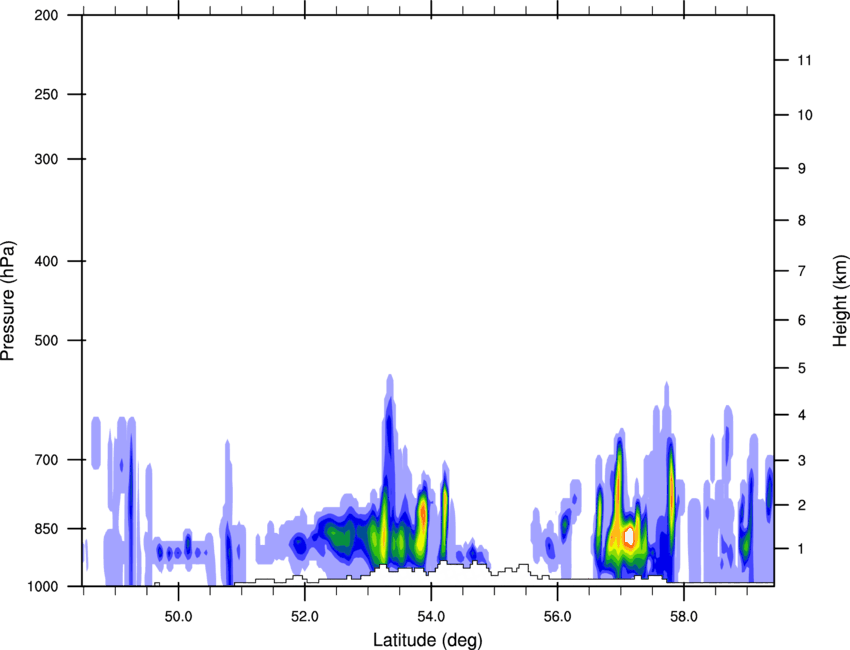The height and width of the screenshot is (650, 850).
Task: Click pressure tick label 700
Action: click(x=46, y=460)
